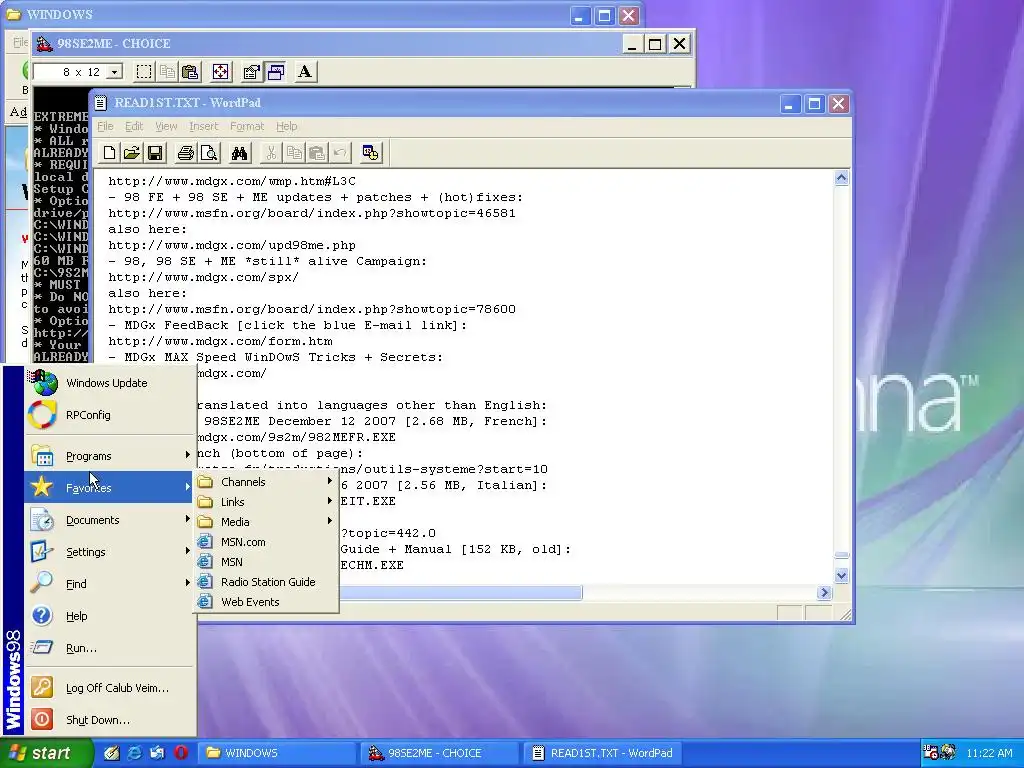Click Copy icon in CHOICE window toolbar
The width and height of the screenshot is (1024, 768).
point(167,72)
